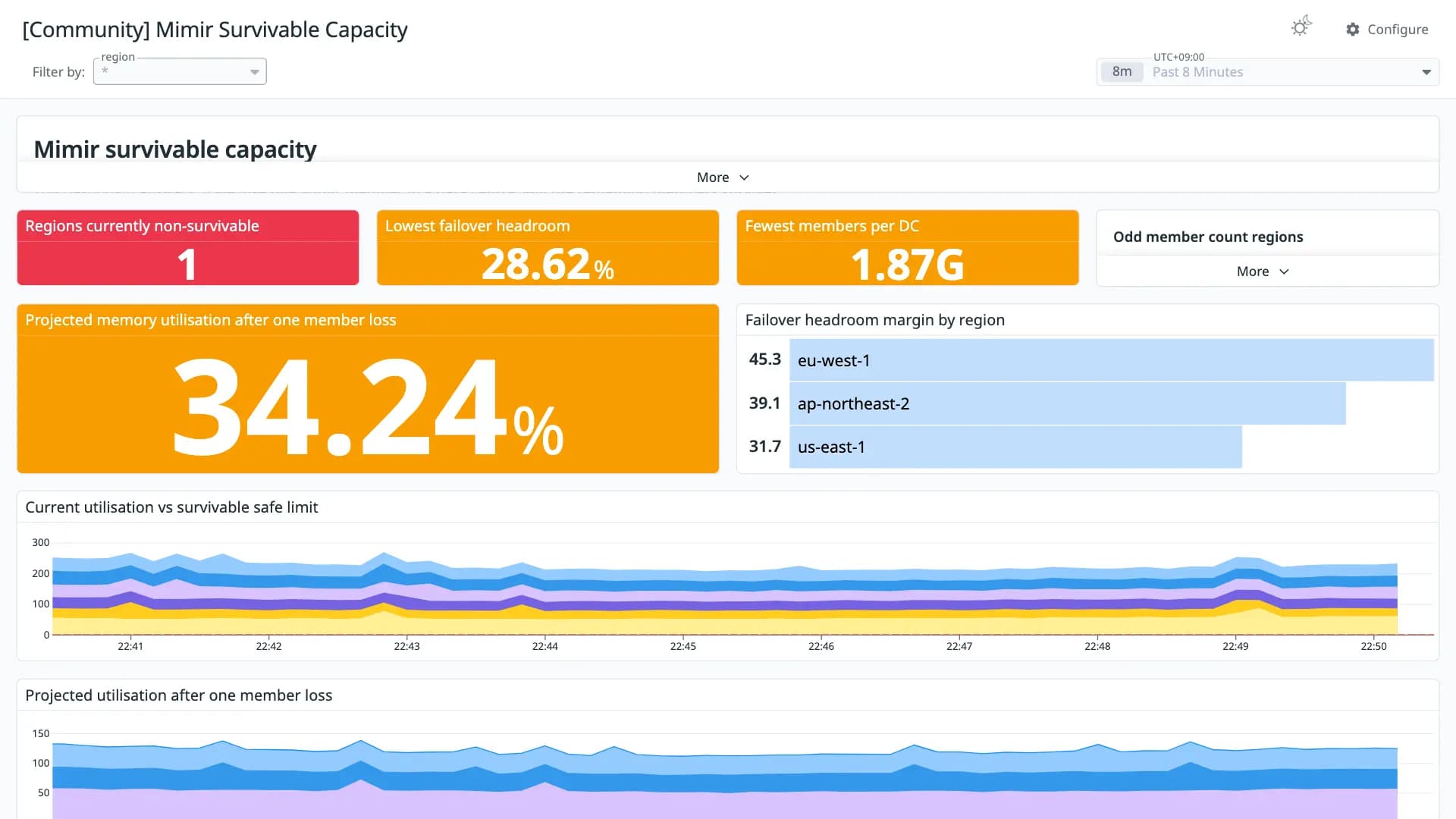Click the Lowest failover headroom 28.62% widget

click(548, 248)
